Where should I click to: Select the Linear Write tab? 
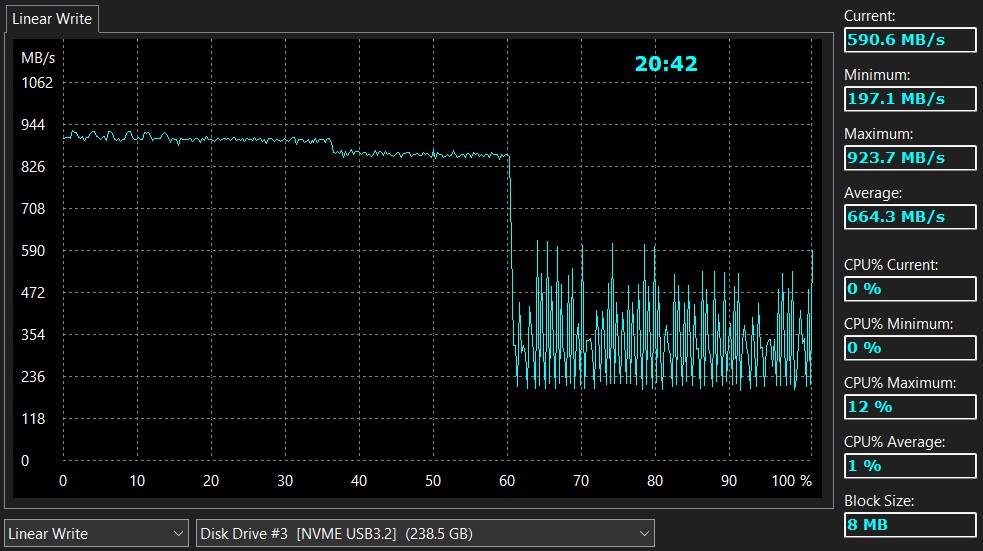(52, 19)
